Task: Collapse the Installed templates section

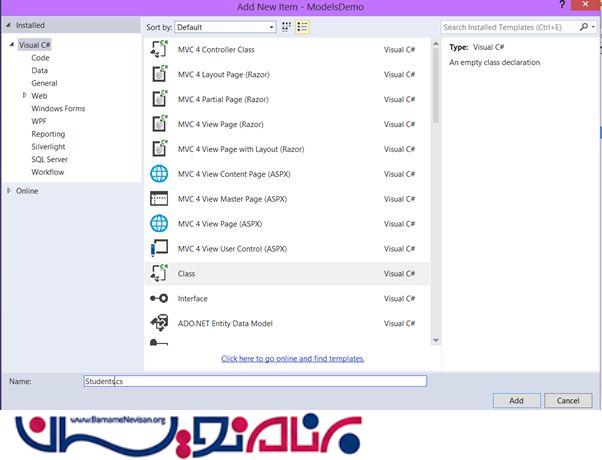Action: pyautogui.click(x=9, y=25)
